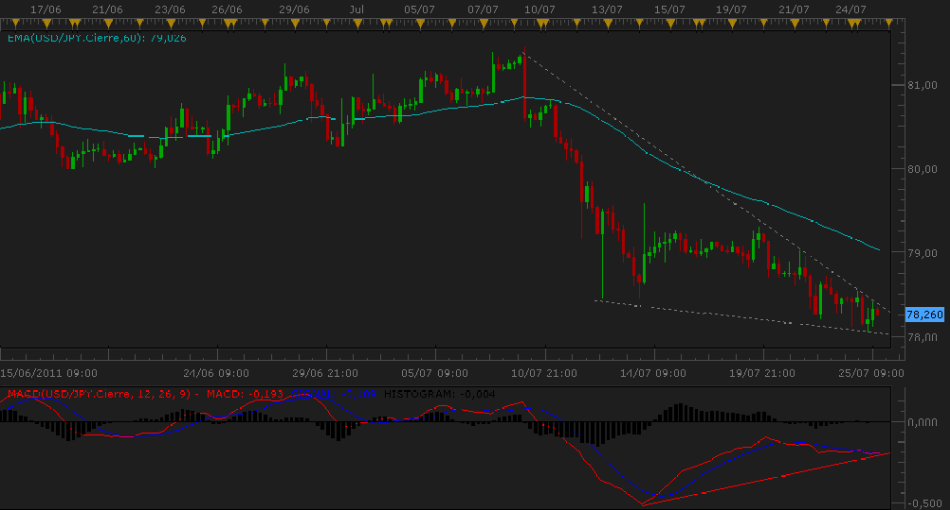Screen dimensions: 950x510
Task: Click the yellow marker under 21/06 date
Action: pyautogui.click(x=107, y=22)
